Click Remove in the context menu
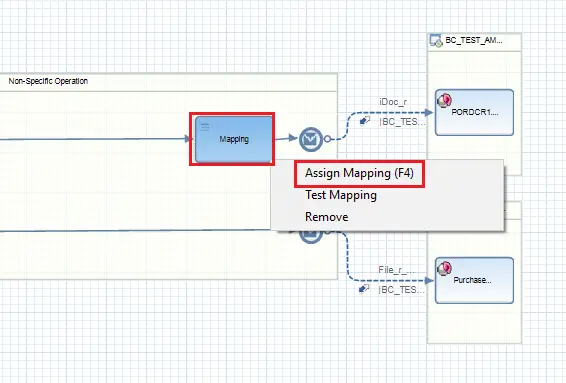 (327, 217)
